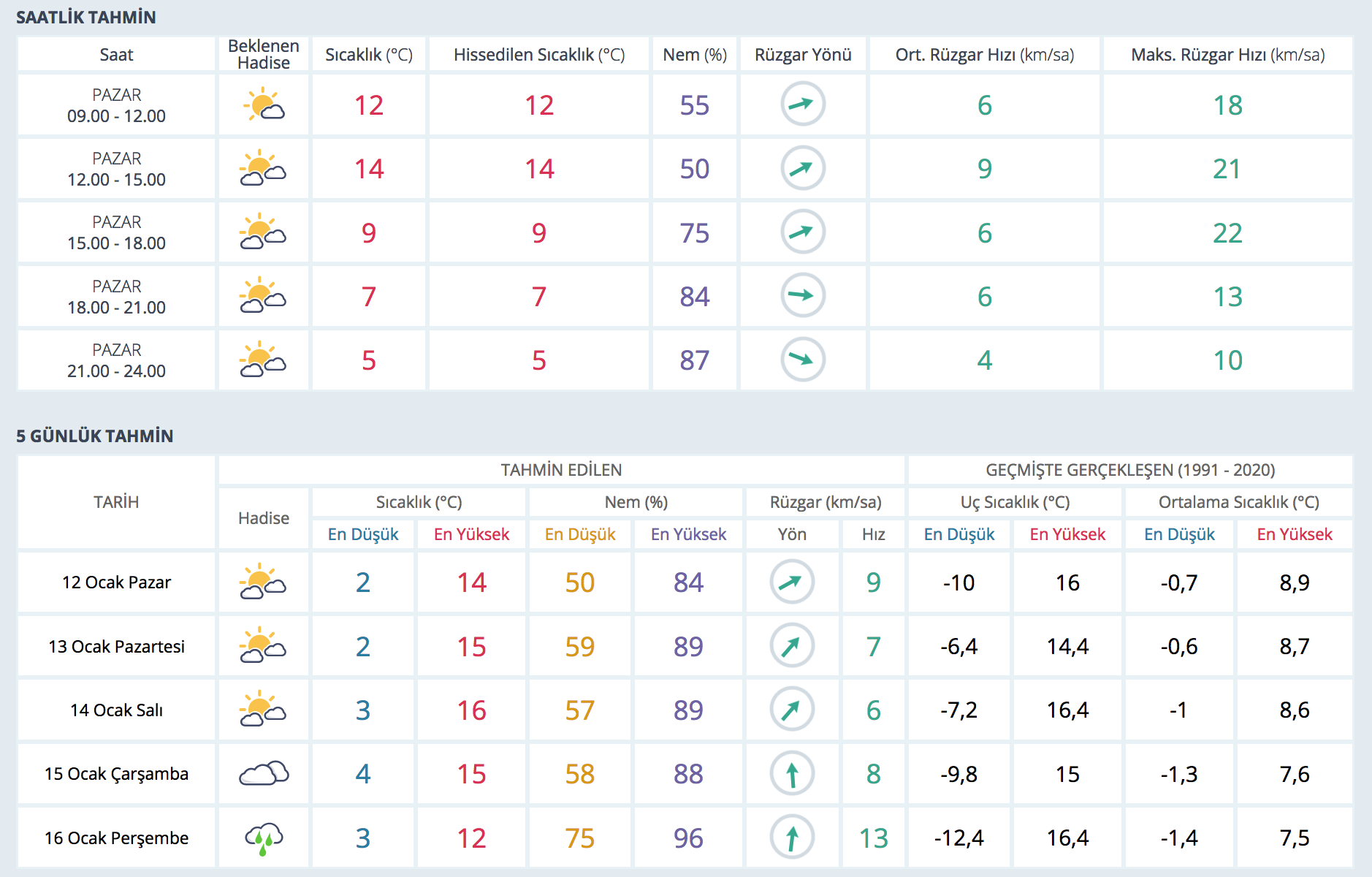The height and width of the screenshot is (877, 1372).
Task: Click the GEÇMİŞTE GERÇEKLEŞEN (1991 - 2020) header
Action: pos(1129,470)
